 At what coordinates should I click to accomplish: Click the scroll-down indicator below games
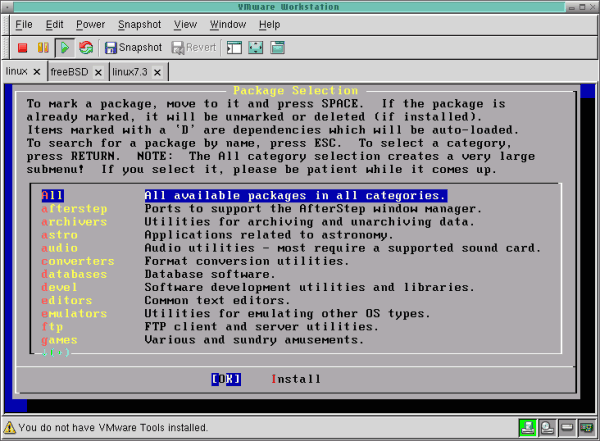point(55,353)
